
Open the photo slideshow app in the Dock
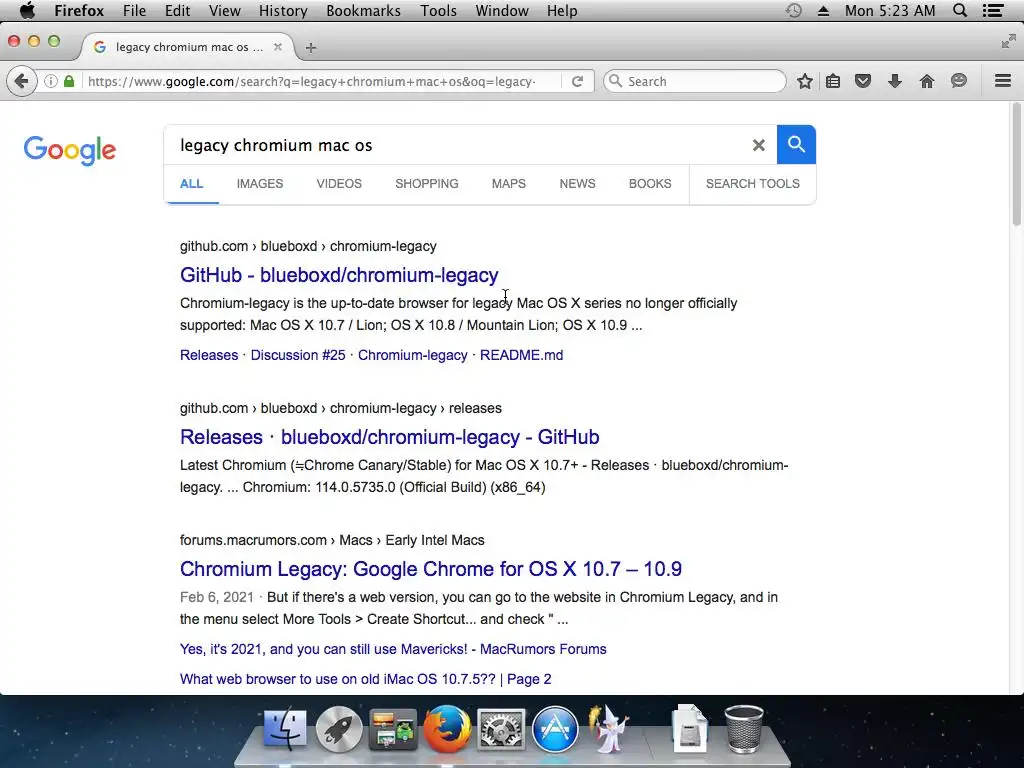(393, 729)
